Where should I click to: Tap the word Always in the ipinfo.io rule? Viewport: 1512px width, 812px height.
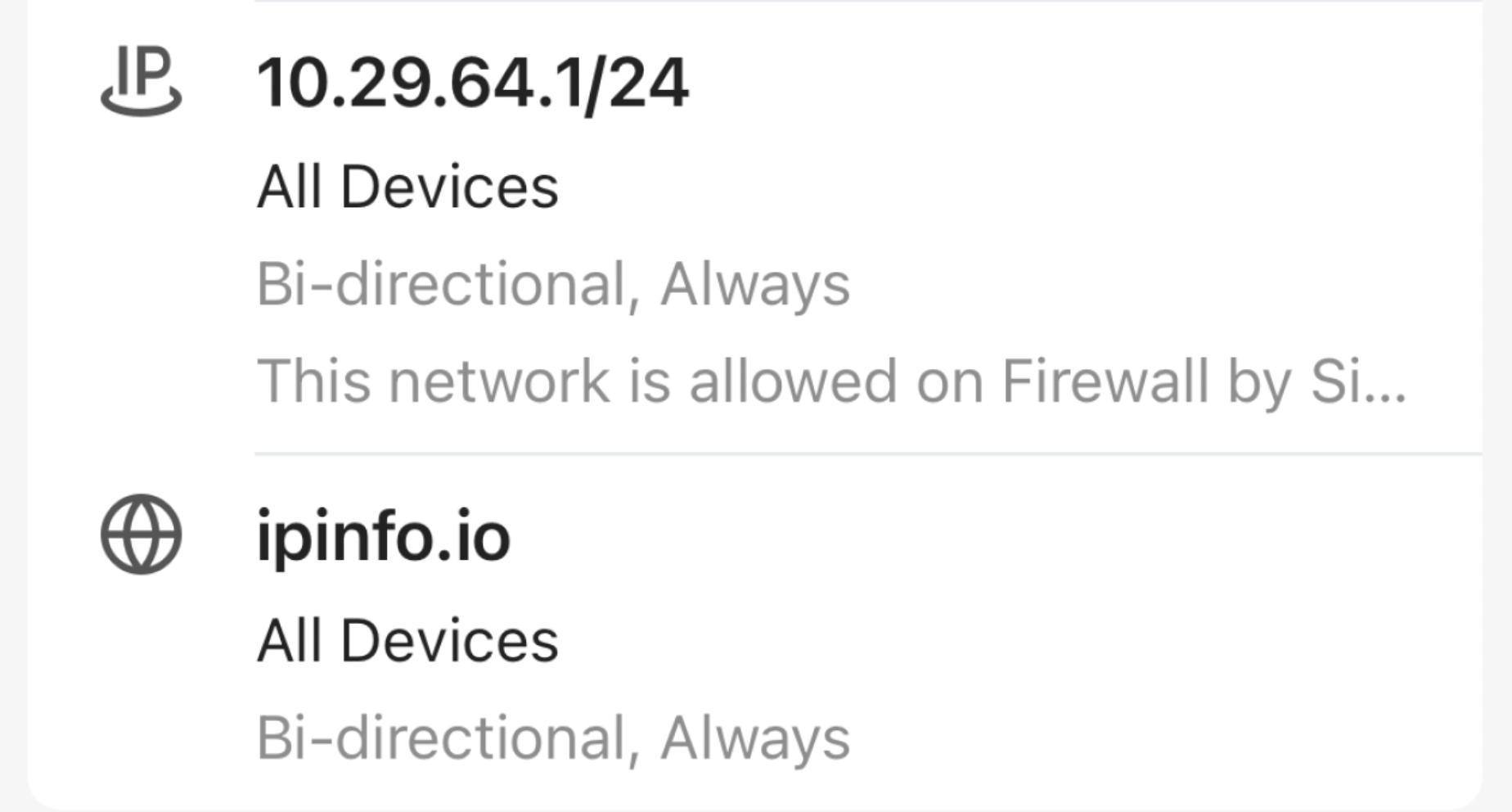754,738
